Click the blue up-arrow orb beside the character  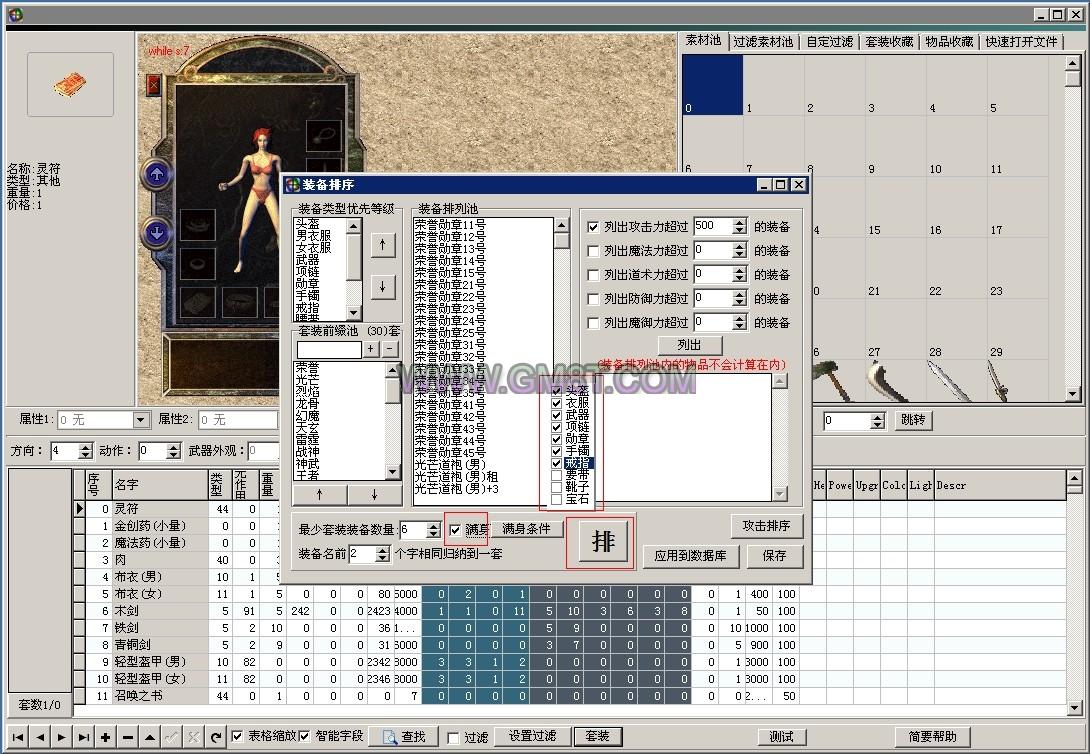(157, 175)
